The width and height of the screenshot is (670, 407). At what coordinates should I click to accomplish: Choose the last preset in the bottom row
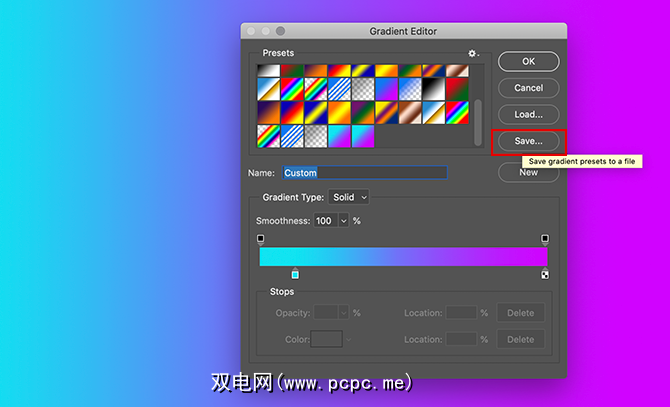click(362, 135)
